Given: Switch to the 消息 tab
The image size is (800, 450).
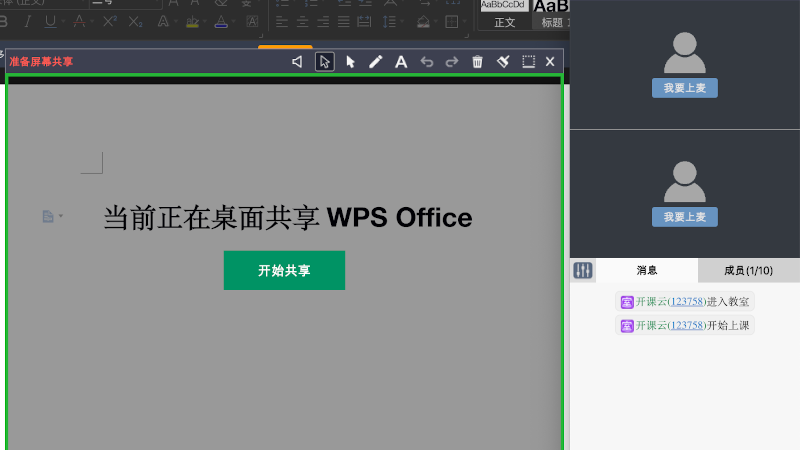Looking at the screenshot, I should [x=647, y=270].
